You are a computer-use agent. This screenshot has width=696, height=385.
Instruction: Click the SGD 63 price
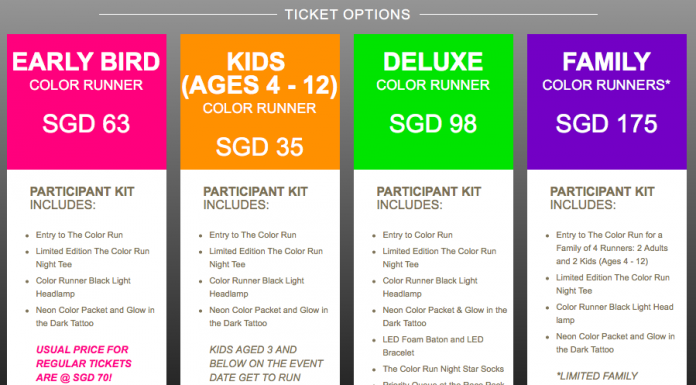[x=86, y=124]
